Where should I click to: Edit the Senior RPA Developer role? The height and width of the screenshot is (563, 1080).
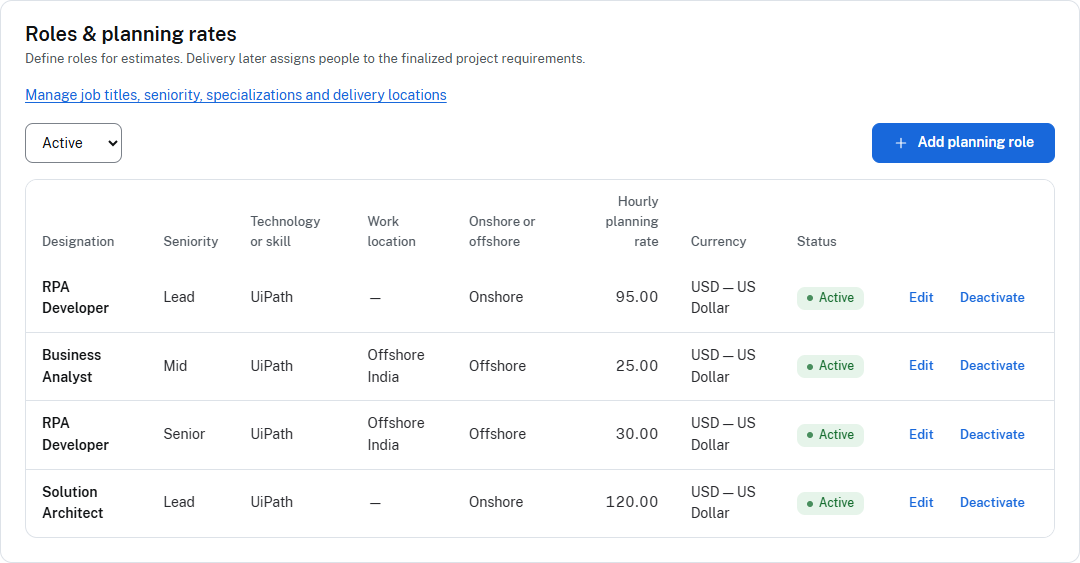point(921,435)
